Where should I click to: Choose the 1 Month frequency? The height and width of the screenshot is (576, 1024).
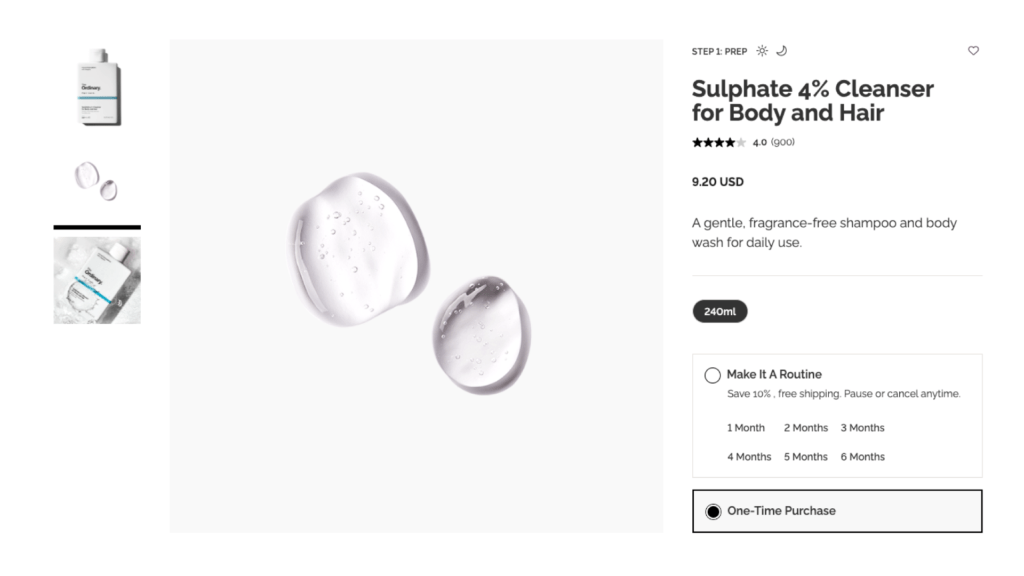tap(746, 428)
